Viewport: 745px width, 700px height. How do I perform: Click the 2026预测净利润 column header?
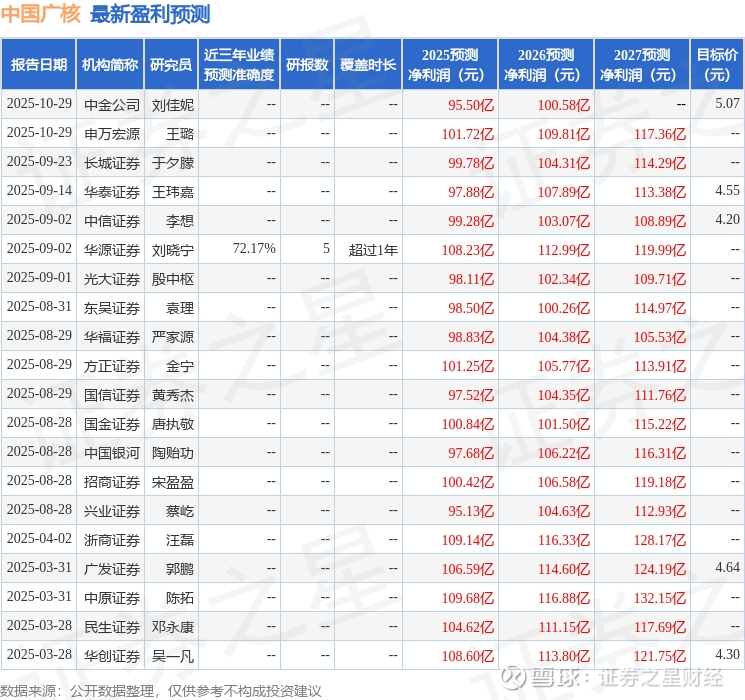(x=546, y=65)
